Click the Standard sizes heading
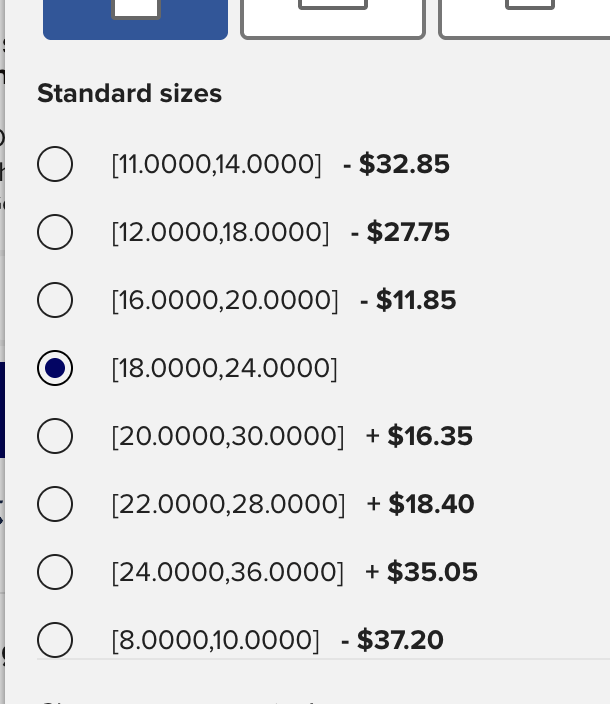The width and height of the screenshot is (610, 704). 130,94
